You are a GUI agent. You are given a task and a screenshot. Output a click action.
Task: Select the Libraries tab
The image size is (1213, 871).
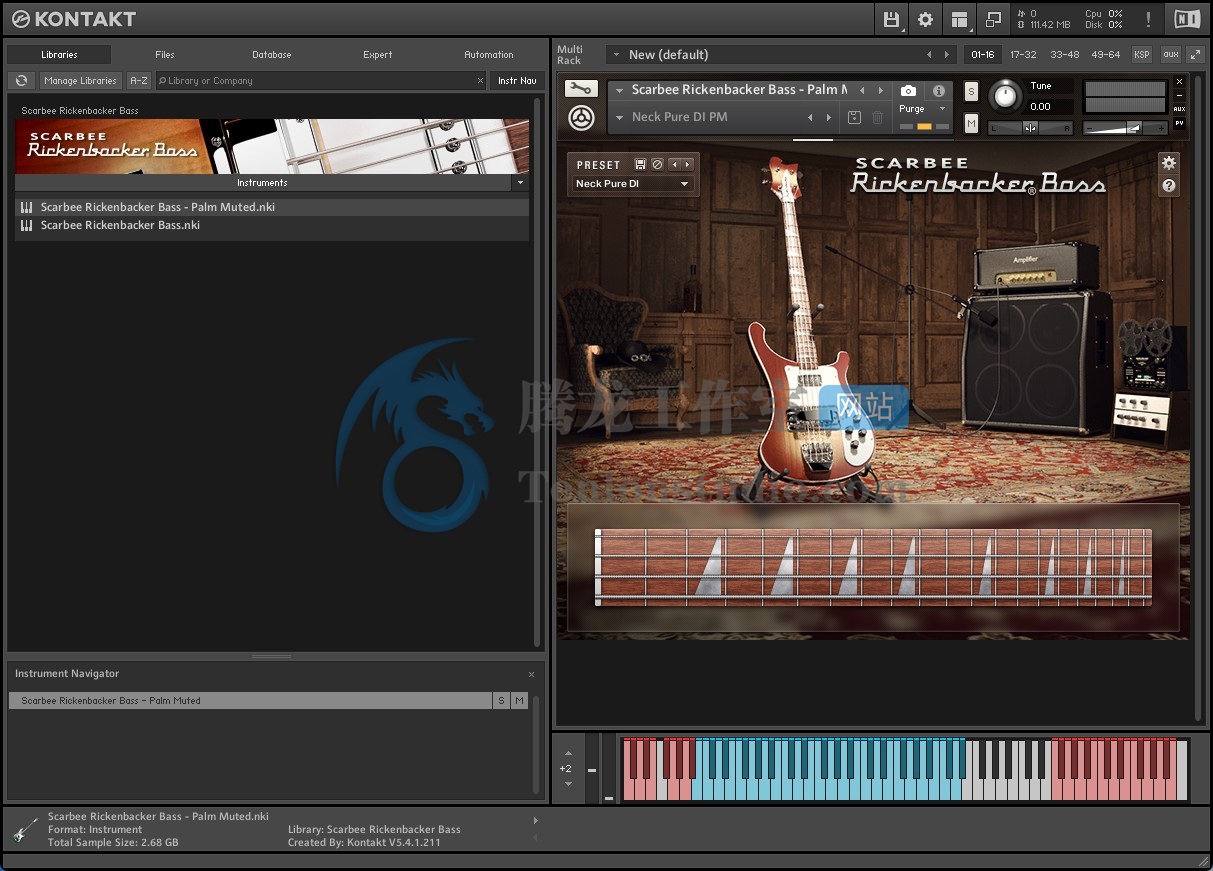click(x=60, y=55)
